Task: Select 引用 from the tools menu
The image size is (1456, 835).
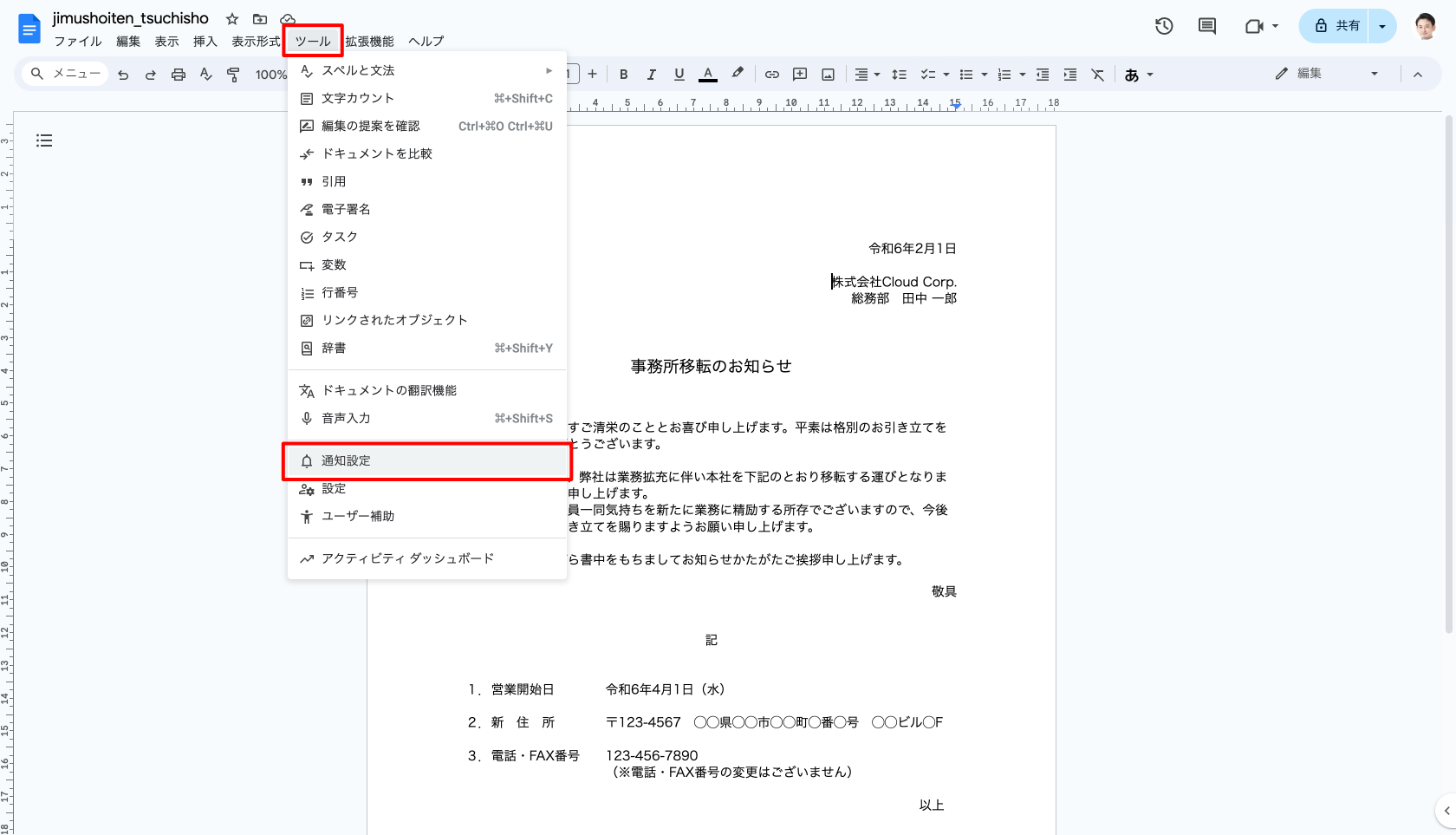Action: click(x=427, y=181)
